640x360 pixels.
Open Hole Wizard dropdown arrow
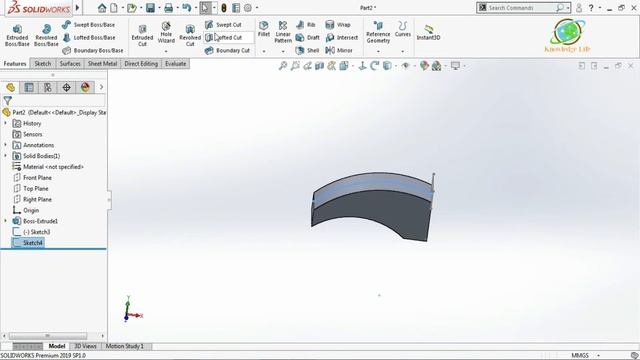point(166,51)
